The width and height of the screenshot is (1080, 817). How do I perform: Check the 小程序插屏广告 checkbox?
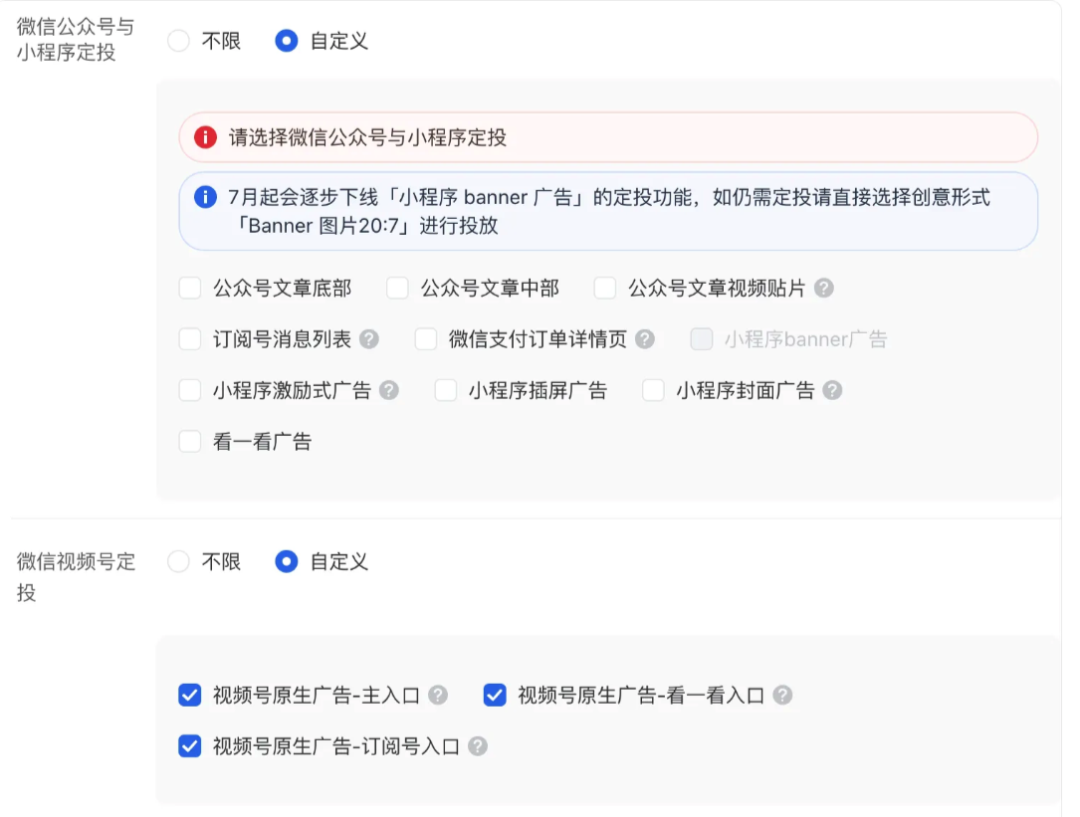[446, 391]
